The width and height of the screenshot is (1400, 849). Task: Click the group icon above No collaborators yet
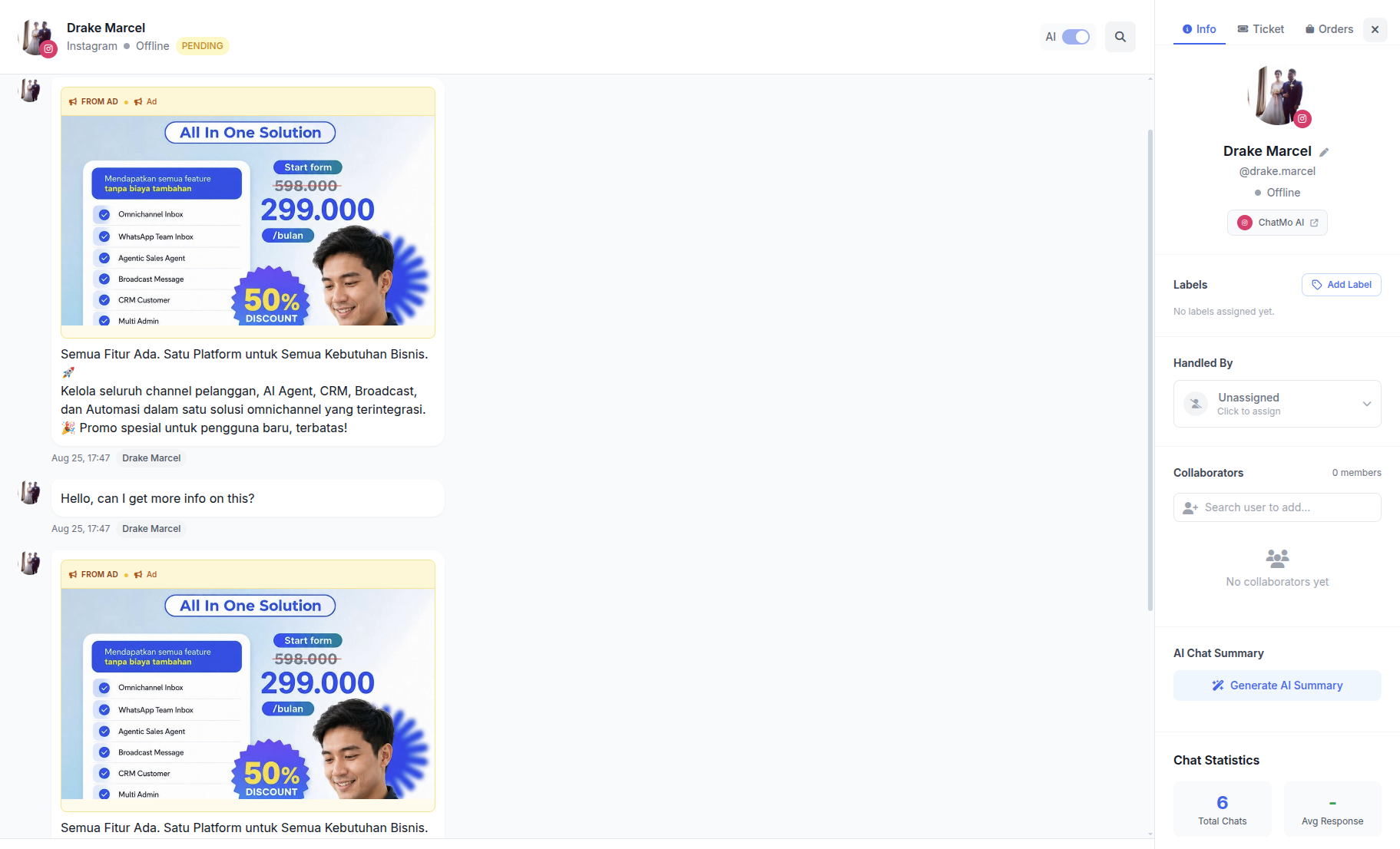pyautogui.click(x=1277, y=558)
